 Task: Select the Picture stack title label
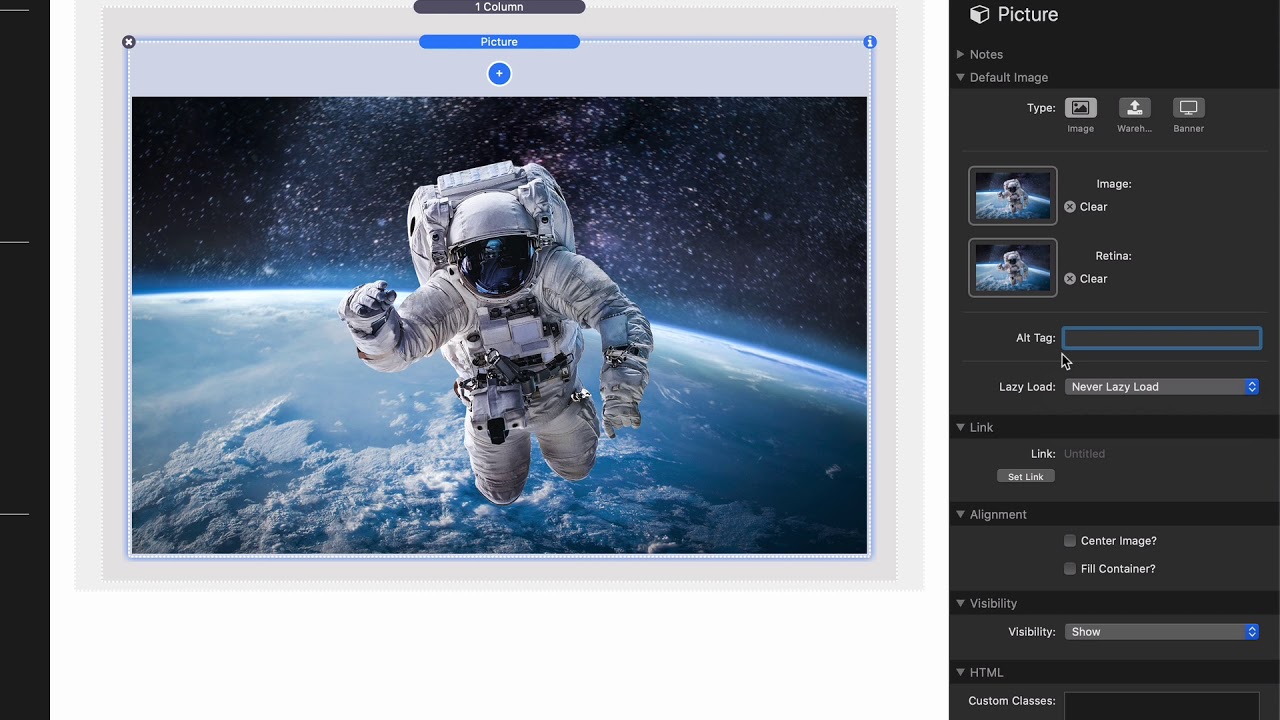(499, 42)
